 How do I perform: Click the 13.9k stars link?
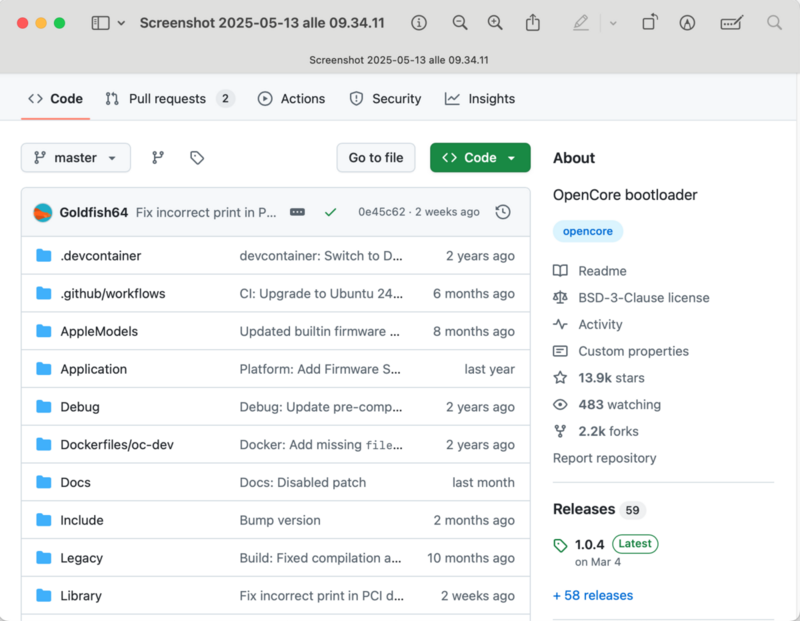point(599,378)
